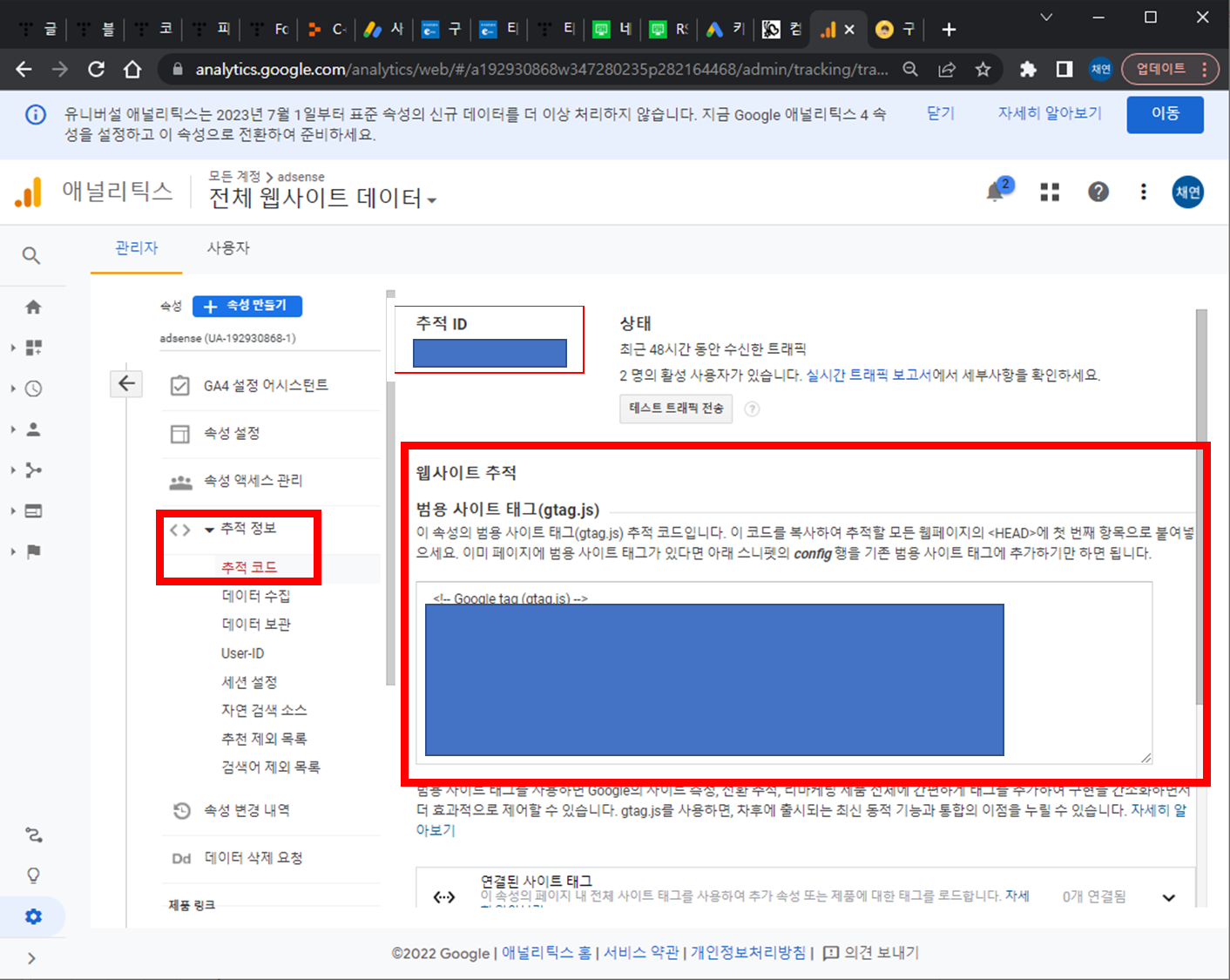Screen dimensions: 1230x980
Task: Open the discover lightbulb icon
Action: tap(33, 875)
